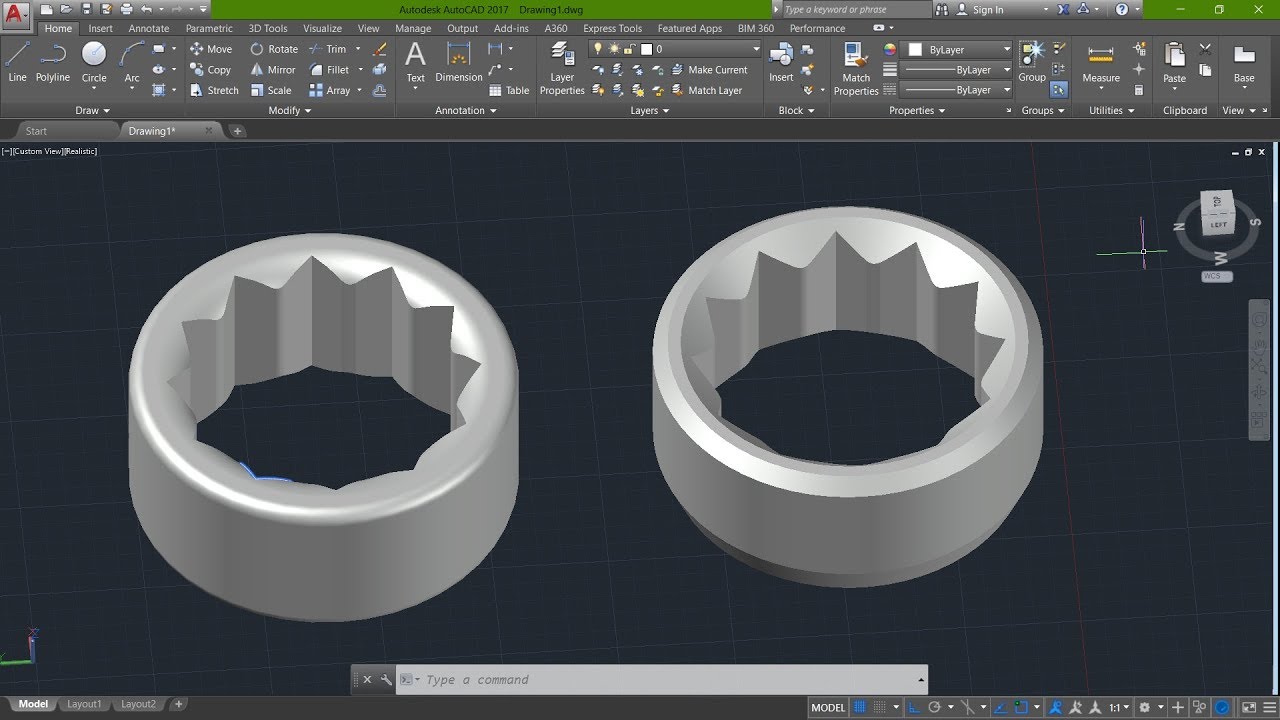Toggle hardware acceleration blue circle icon
The width and height of the screenshot is (1280, 720).
coord(1222,707)
